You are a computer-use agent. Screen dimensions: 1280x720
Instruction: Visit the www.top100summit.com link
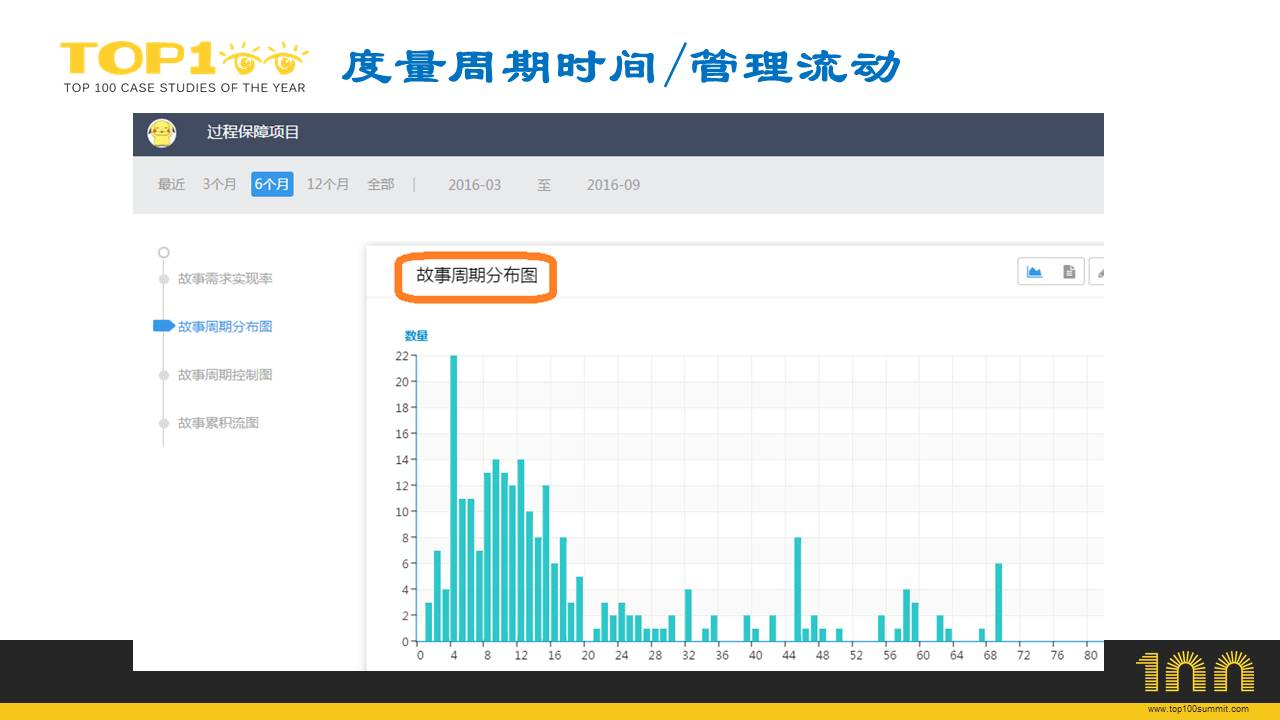(x=1198, y=709)
